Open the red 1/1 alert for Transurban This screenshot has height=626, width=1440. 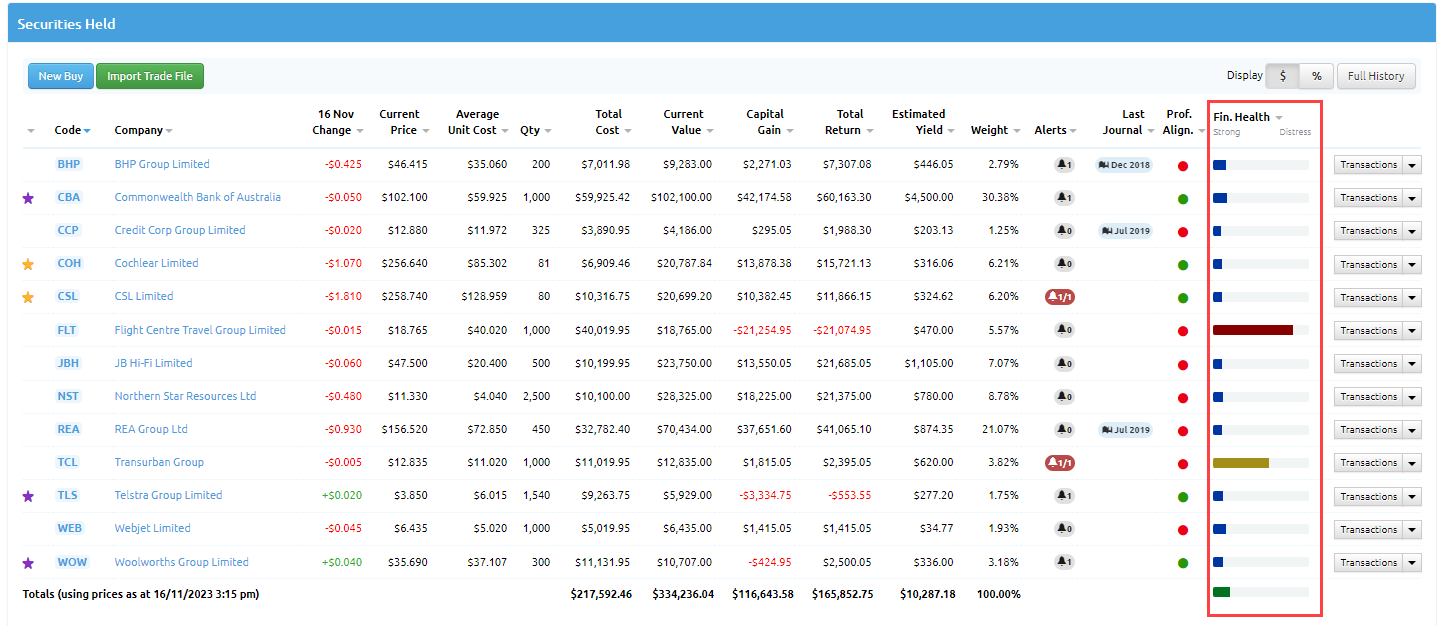(1060, 463)
